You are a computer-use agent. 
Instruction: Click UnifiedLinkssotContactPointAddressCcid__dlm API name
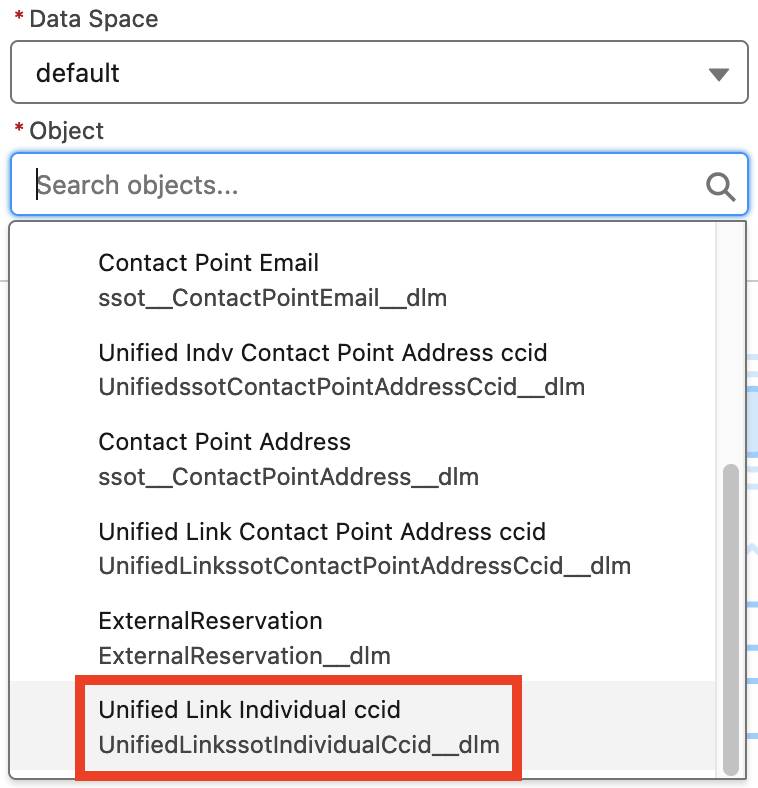[364, 566]
